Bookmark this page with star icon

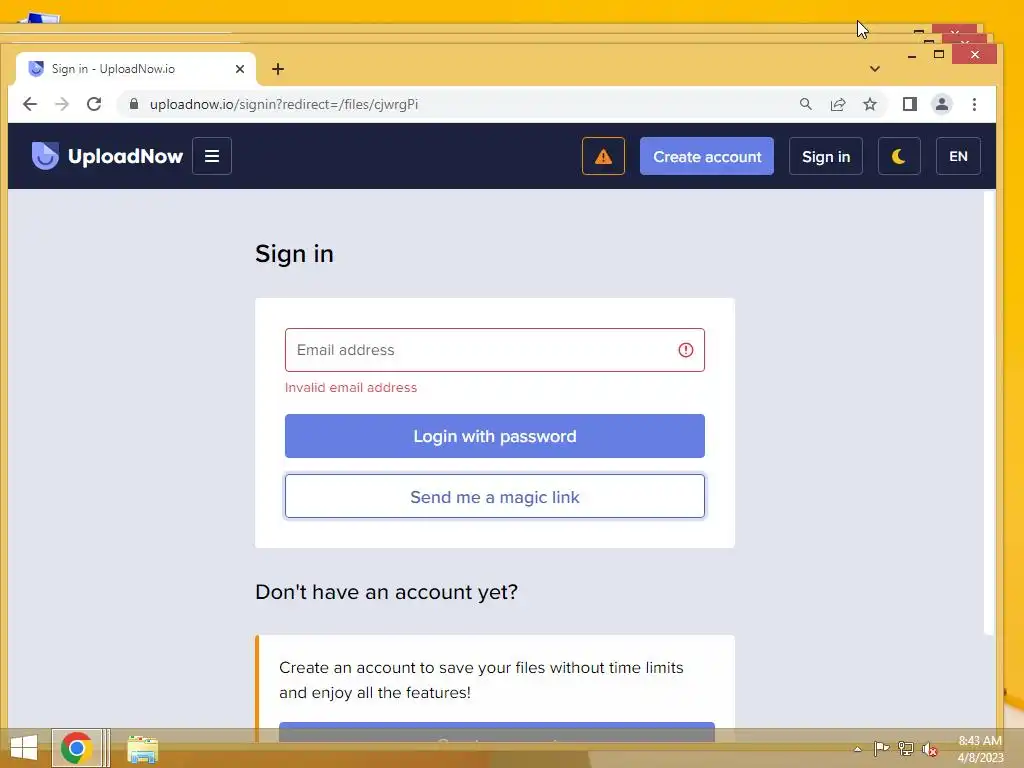869,104
